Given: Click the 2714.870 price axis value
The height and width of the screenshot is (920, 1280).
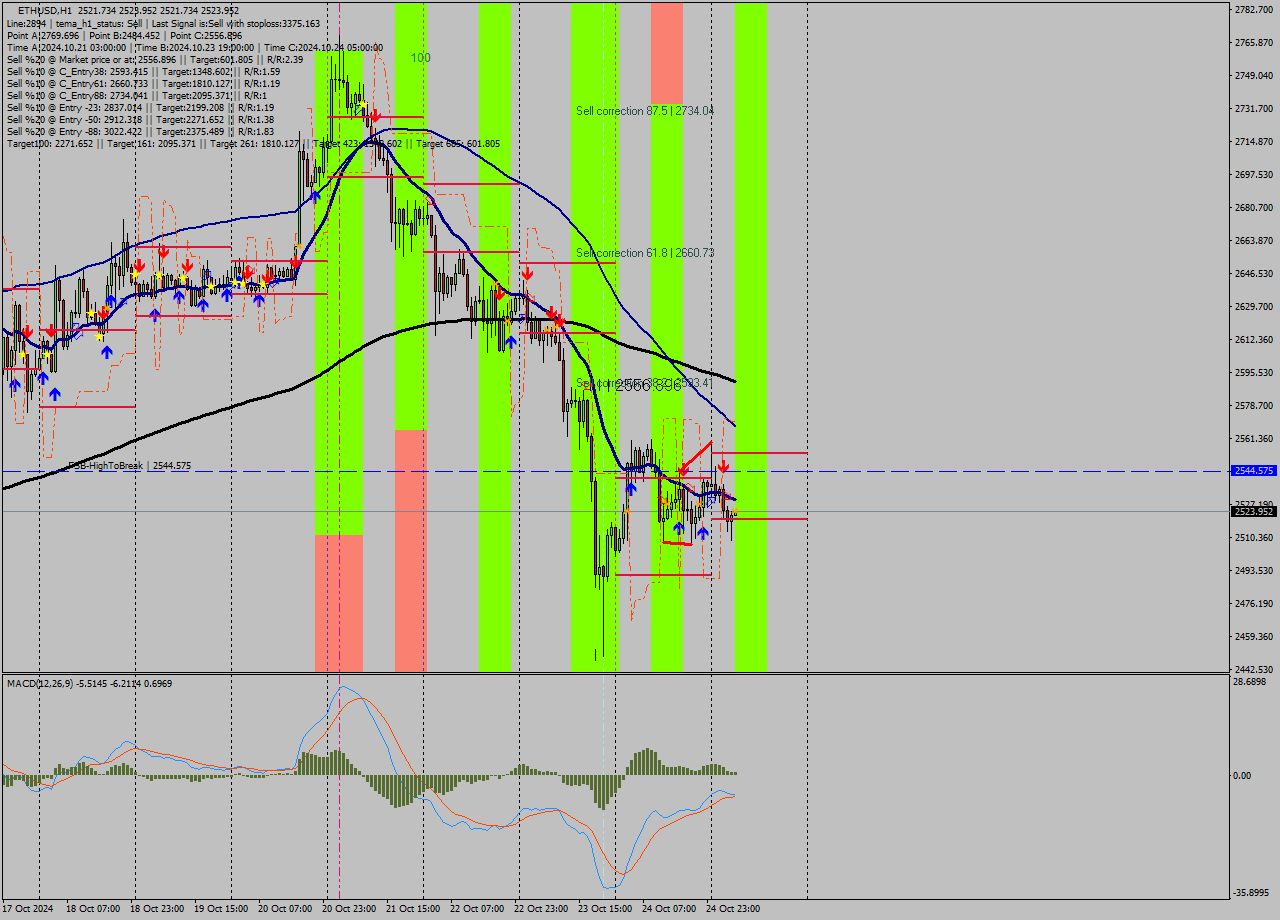Looking at the screenshot, I should pyautogui.click(x=1254, y=141).
